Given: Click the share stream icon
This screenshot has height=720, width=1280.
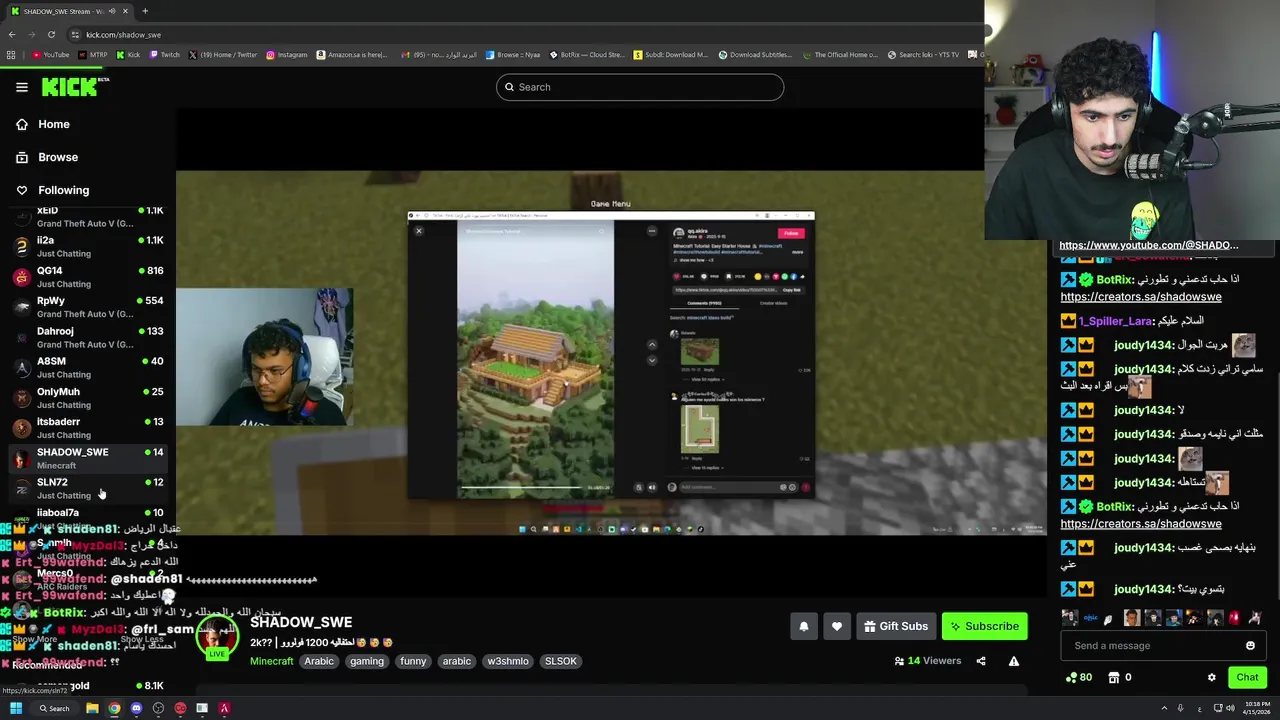Looking at the screenshot, I should [x=981, y=661].
